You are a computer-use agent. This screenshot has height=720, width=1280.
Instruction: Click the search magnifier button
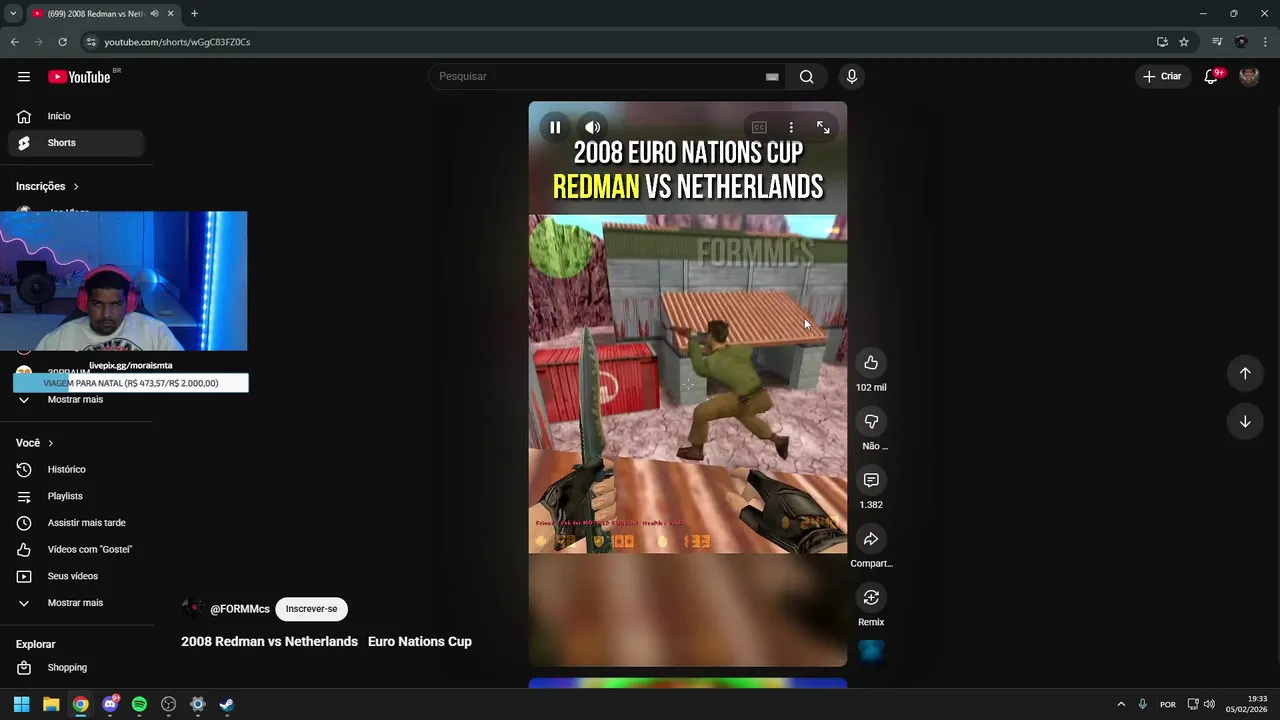pyautogui.click(x=806, y=77)
